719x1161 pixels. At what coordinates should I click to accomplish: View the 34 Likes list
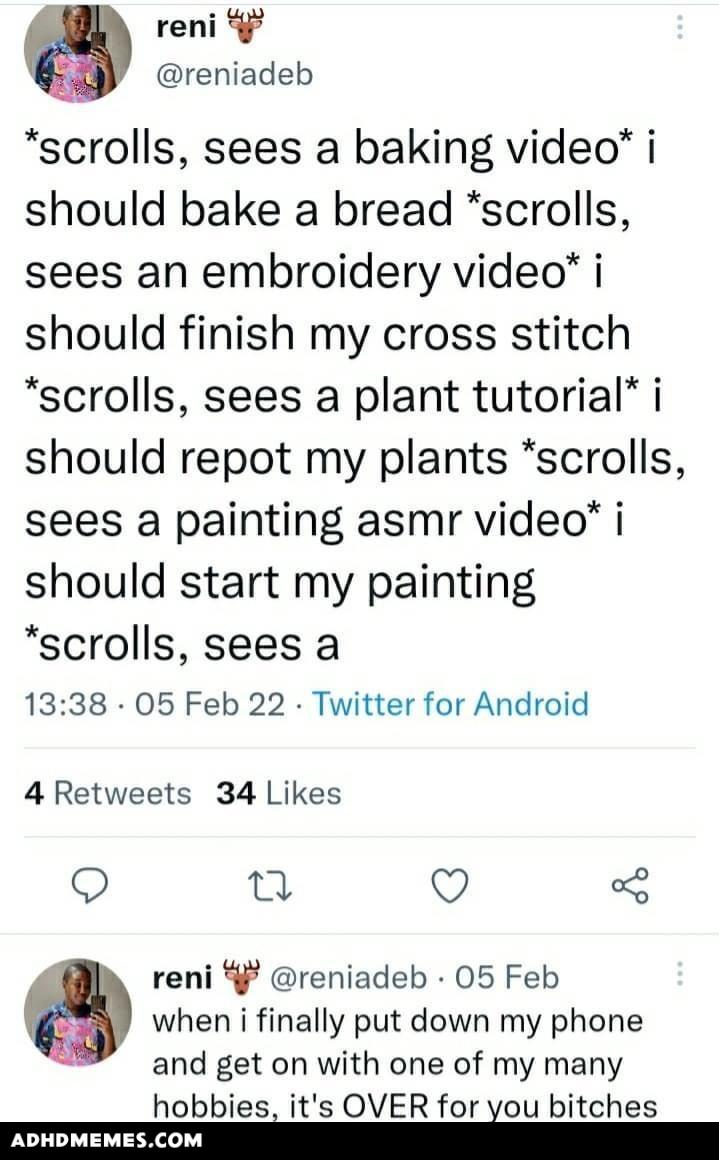(279, 794)
